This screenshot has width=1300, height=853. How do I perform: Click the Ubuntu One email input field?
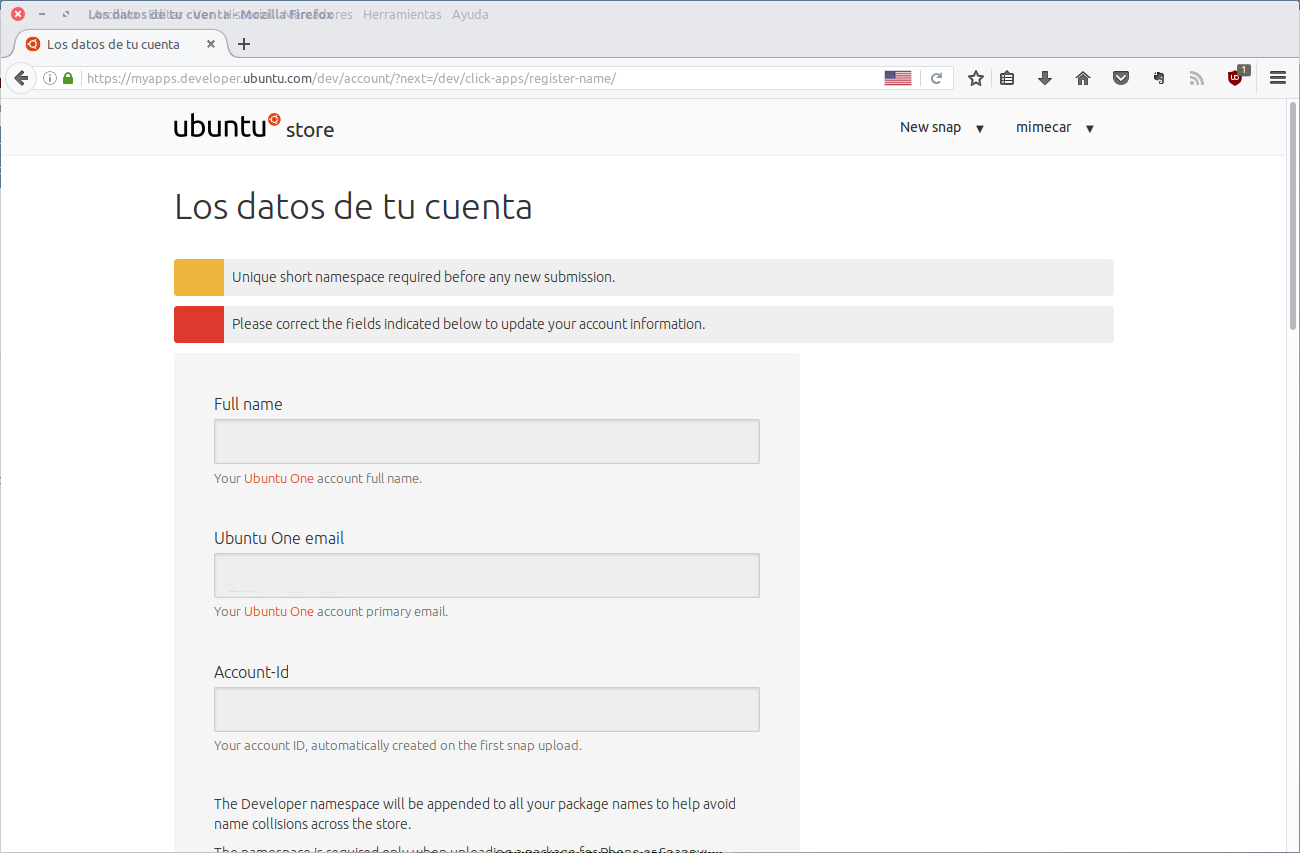487,575
